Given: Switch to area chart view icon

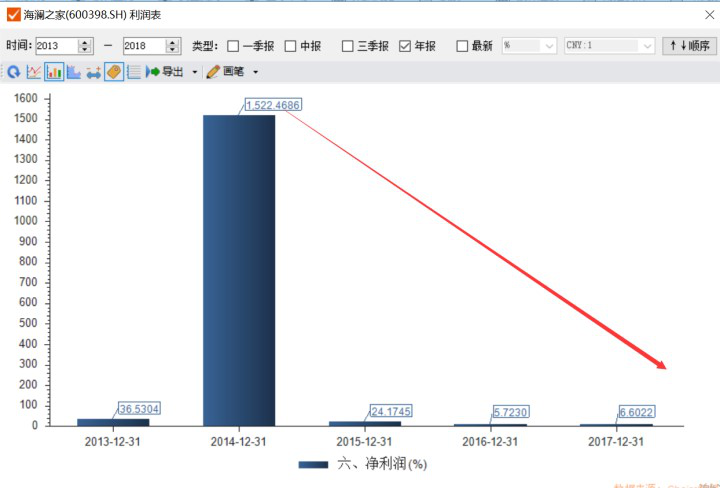Looking at the screenshot, I should click(x=73, y=72).
